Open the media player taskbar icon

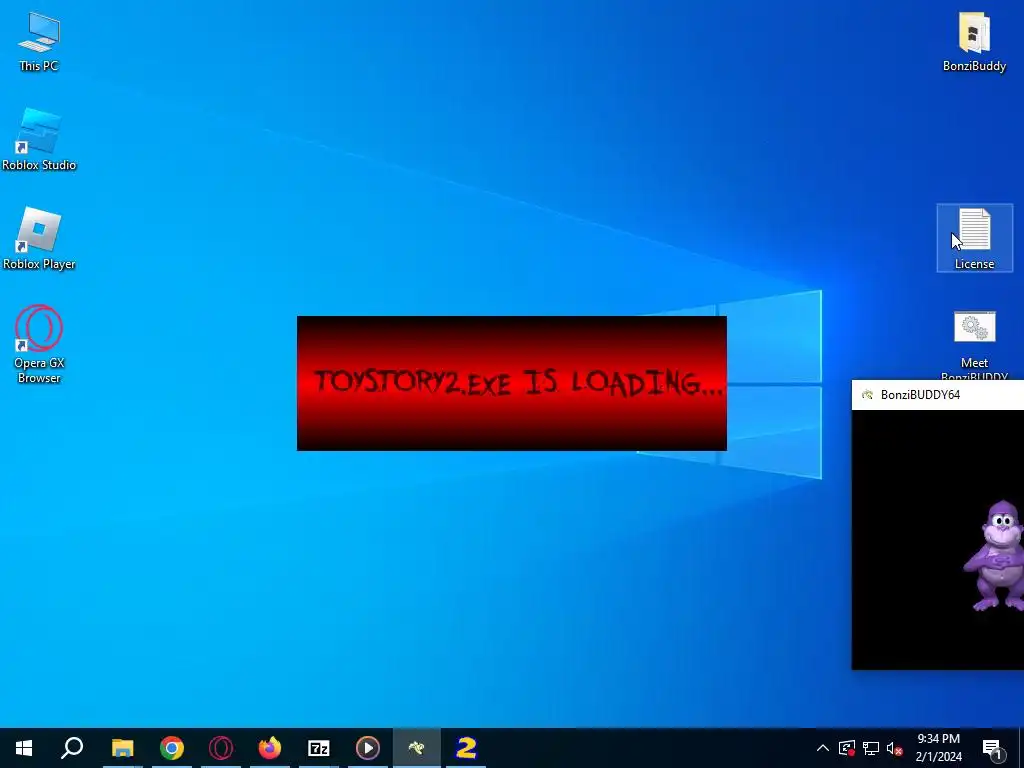click(x=368, y=748)
